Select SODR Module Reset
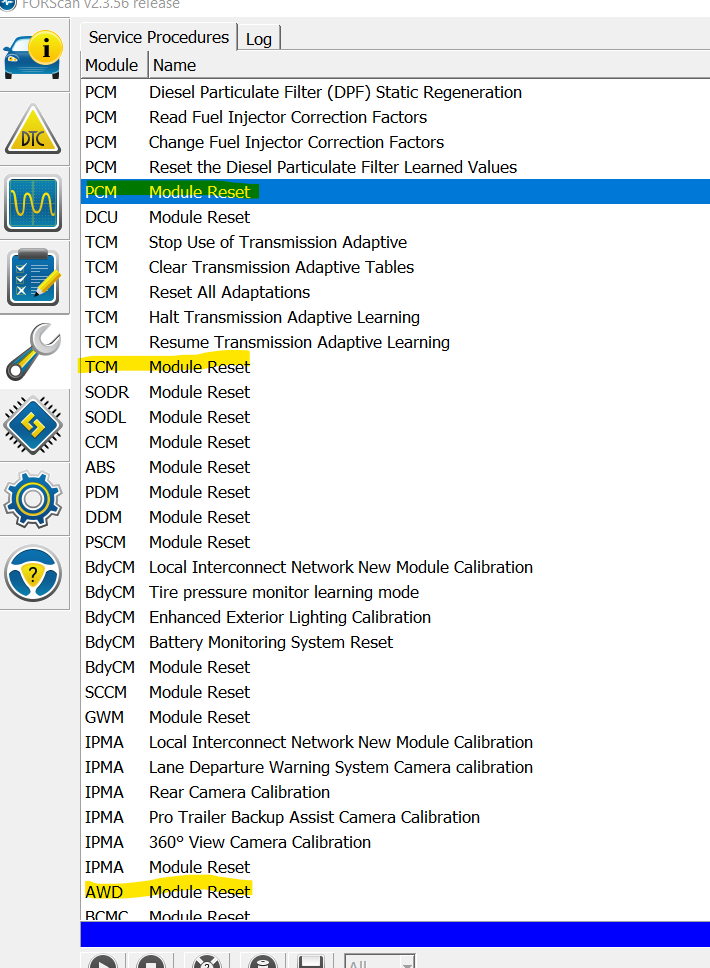 [395, 392]
